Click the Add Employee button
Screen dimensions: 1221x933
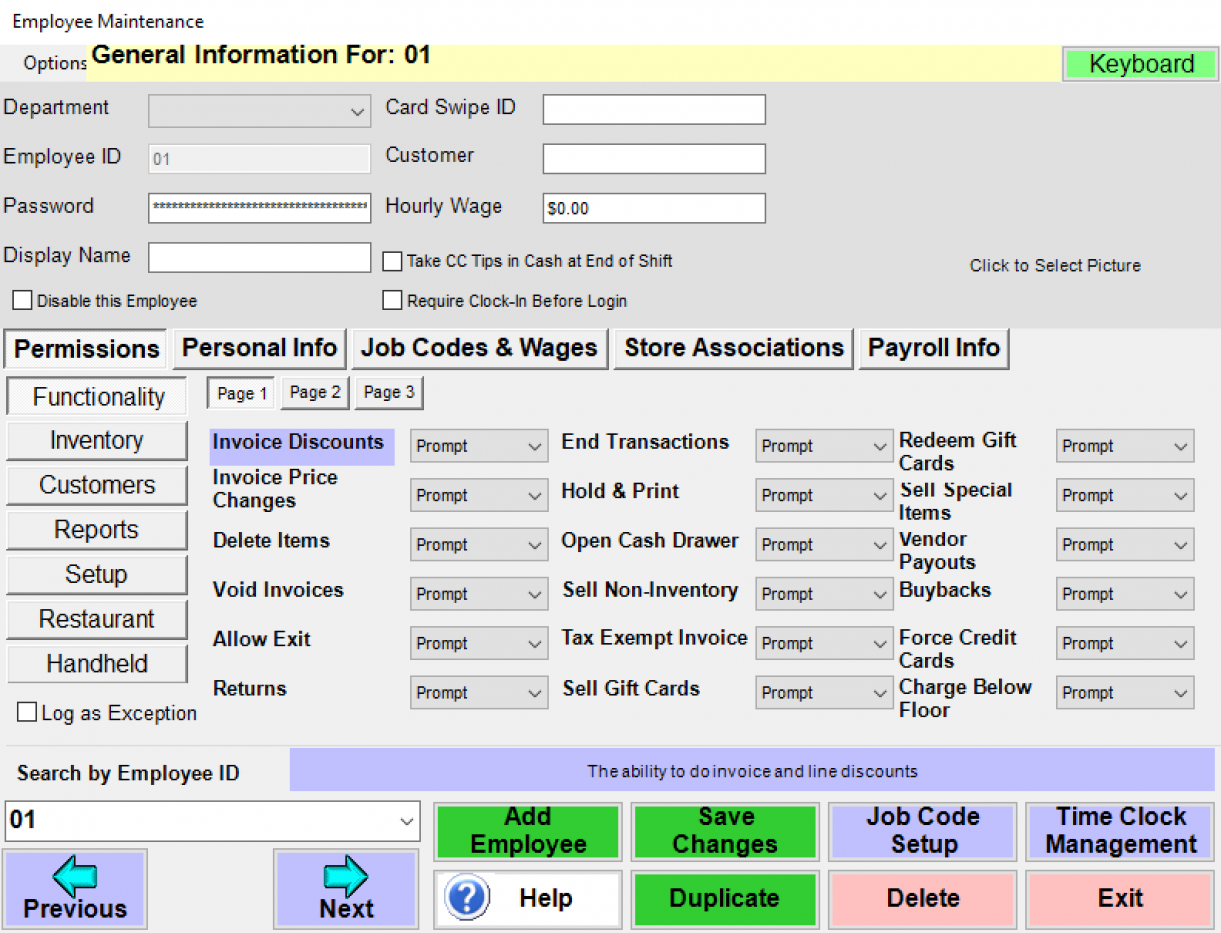(527, 831)
